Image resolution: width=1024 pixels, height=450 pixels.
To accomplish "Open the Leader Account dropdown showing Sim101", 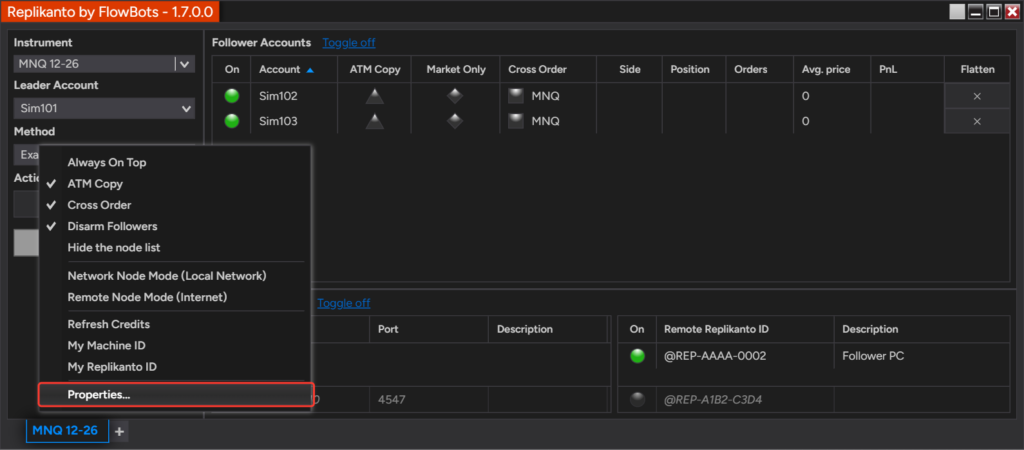I will tap(104, 108).
